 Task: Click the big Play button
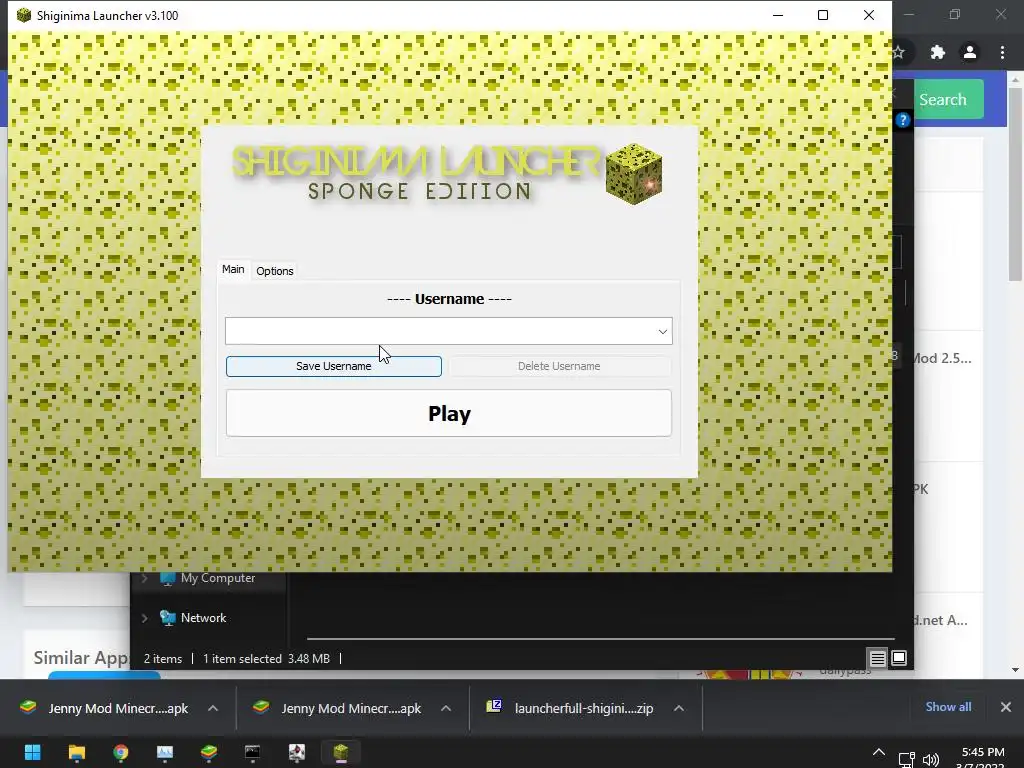449,413
